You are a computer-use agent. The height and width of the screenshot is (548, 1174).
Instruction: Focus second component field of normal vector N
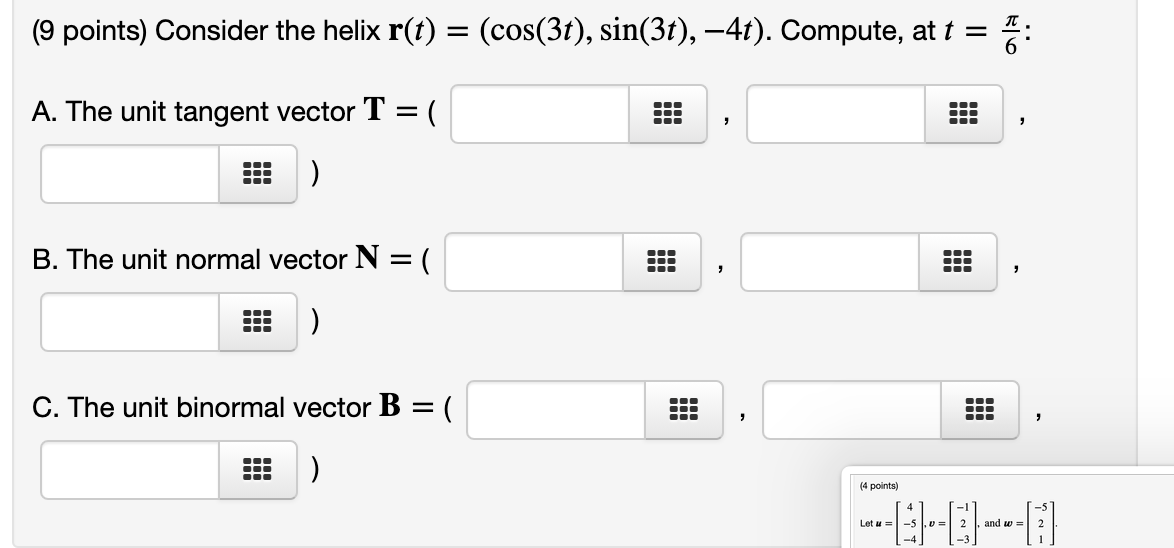click(831, 262)
